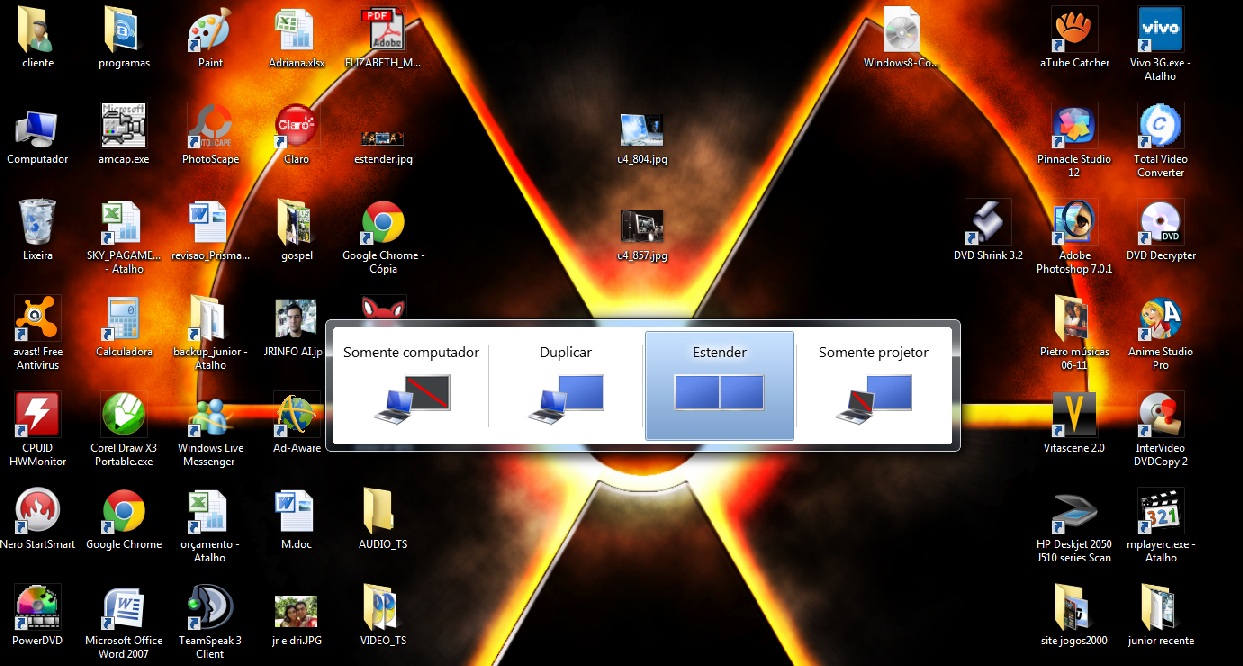1243x666 pixels.
Task: Pick the Estender display mode
Action: point(720,385)
